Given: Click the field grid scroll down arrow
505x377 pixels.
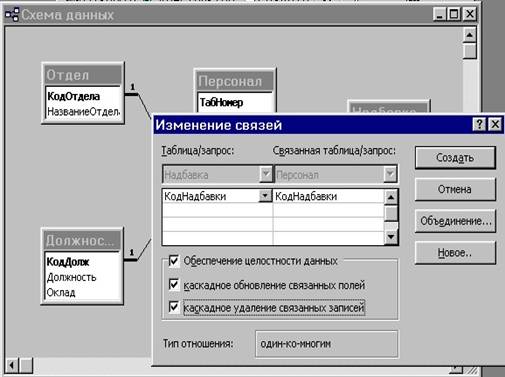Looking at the screenshot, I should click(391, 237).
